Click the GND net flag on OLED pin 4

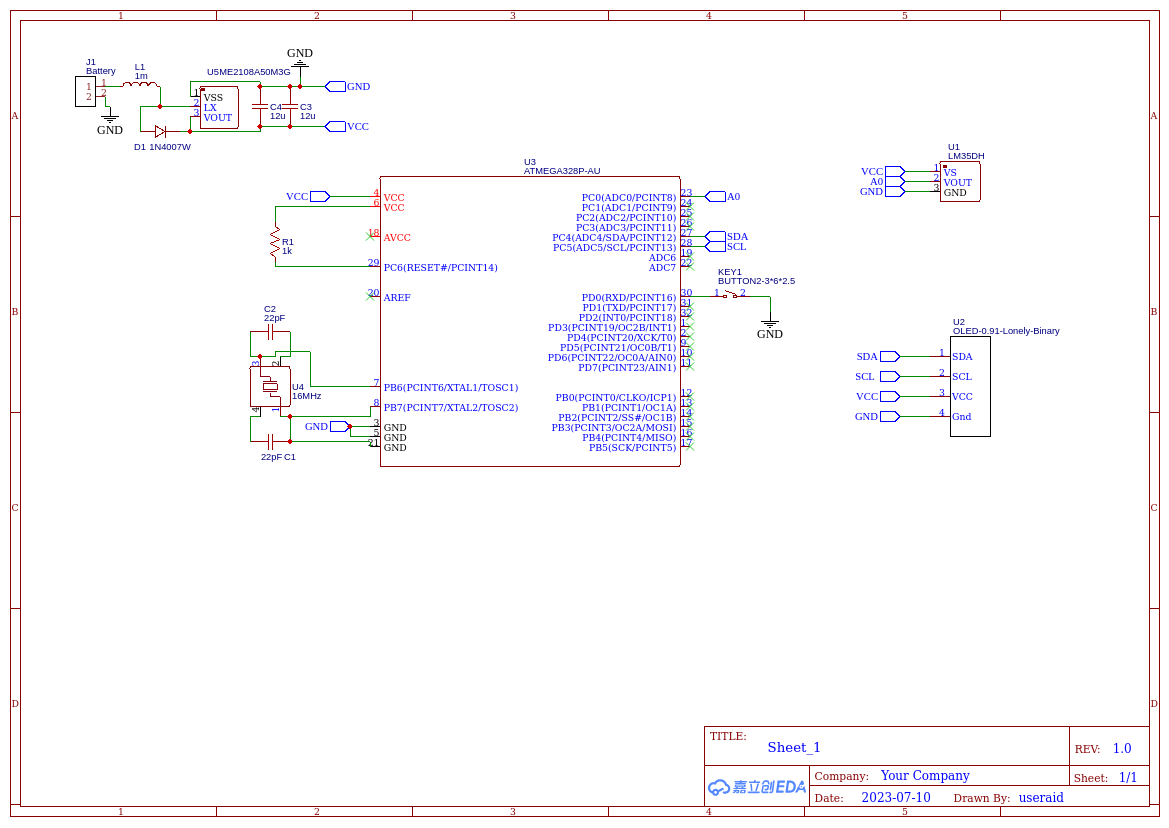click(x=877, y=417)
